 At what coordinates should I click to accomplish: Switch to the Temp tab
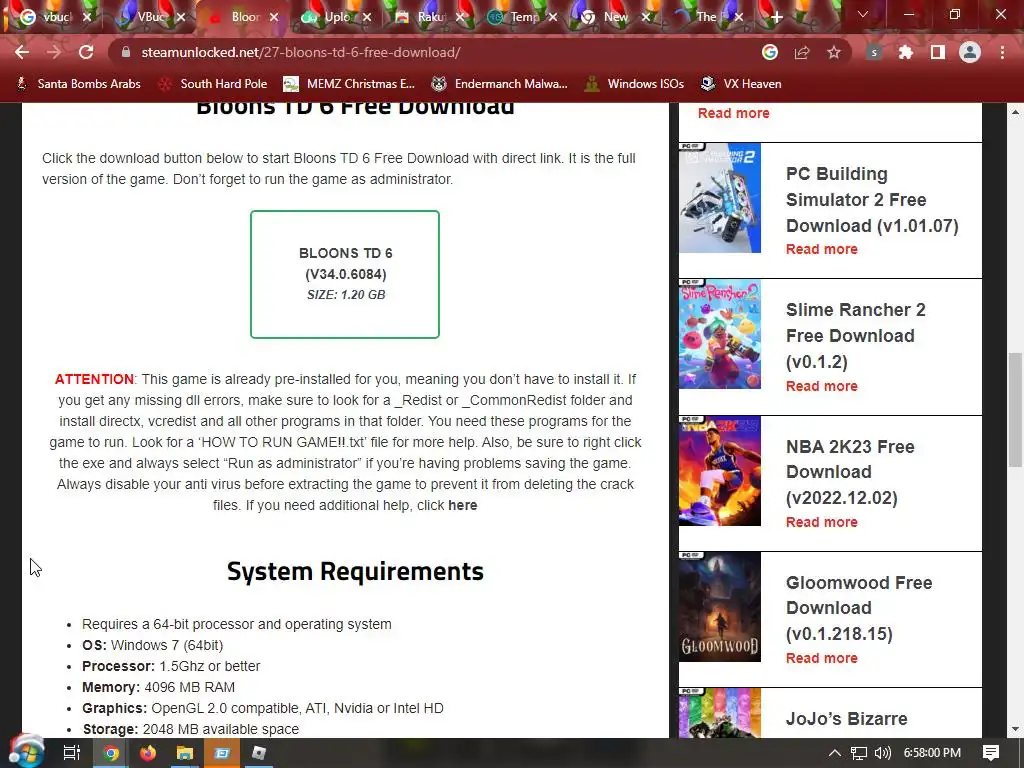(x=523, y=17)
